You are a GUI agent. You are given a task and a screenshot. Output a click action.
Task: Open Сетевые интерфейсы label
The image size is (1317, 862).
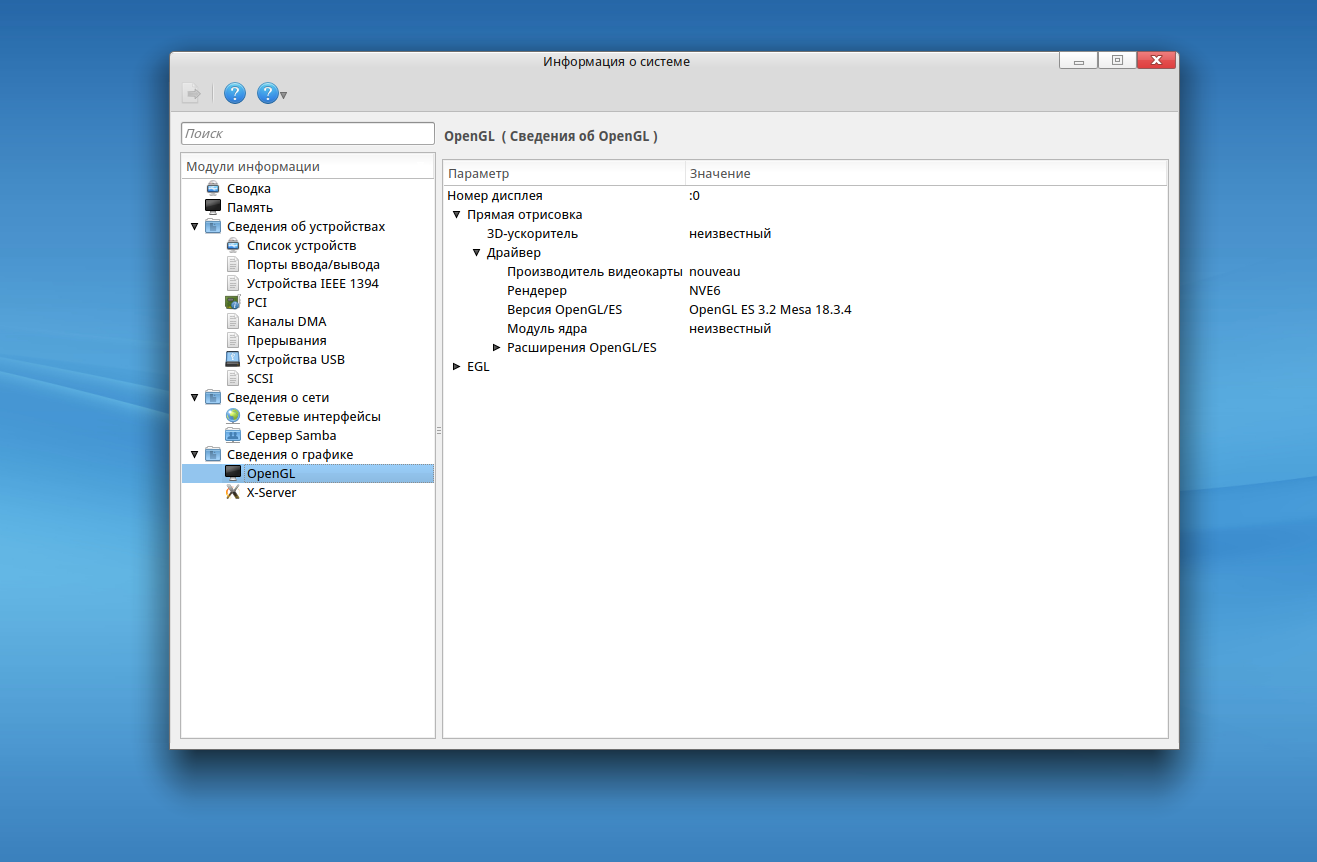(314, 416)
